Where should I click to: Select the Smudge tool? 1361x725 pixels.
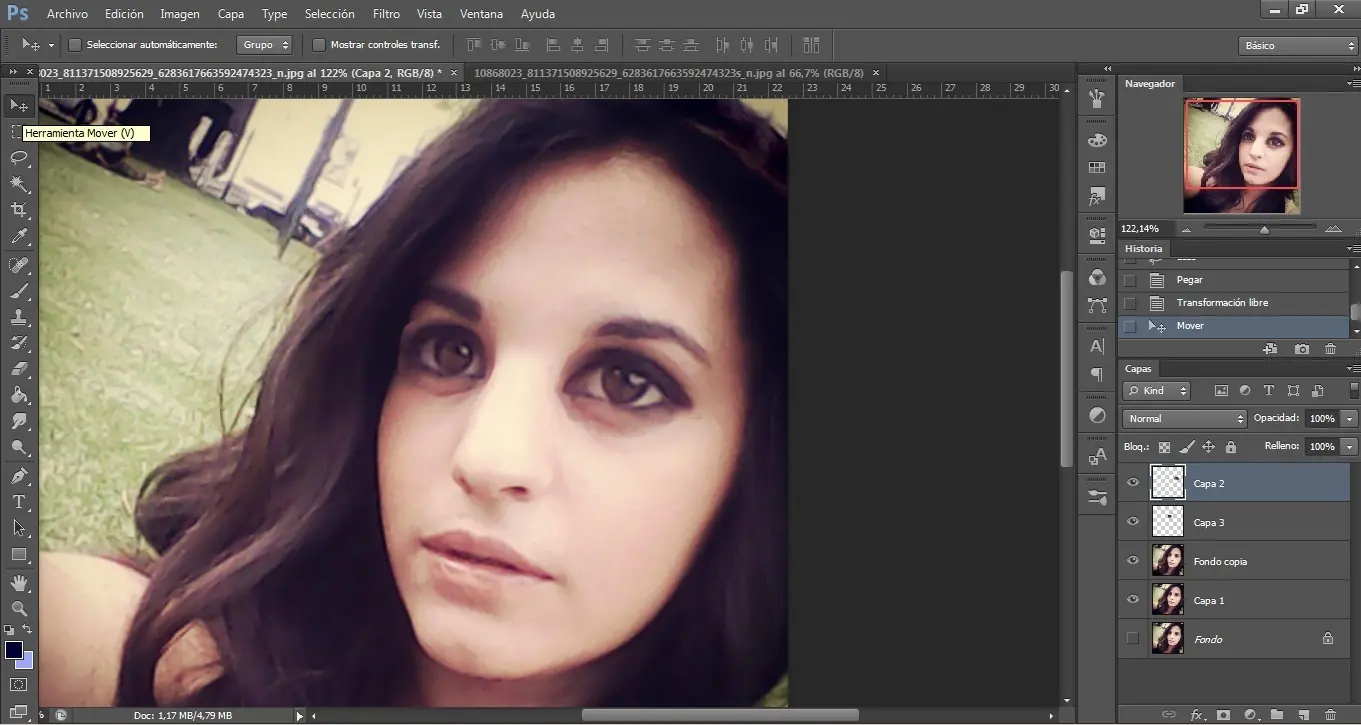point(19,421)
